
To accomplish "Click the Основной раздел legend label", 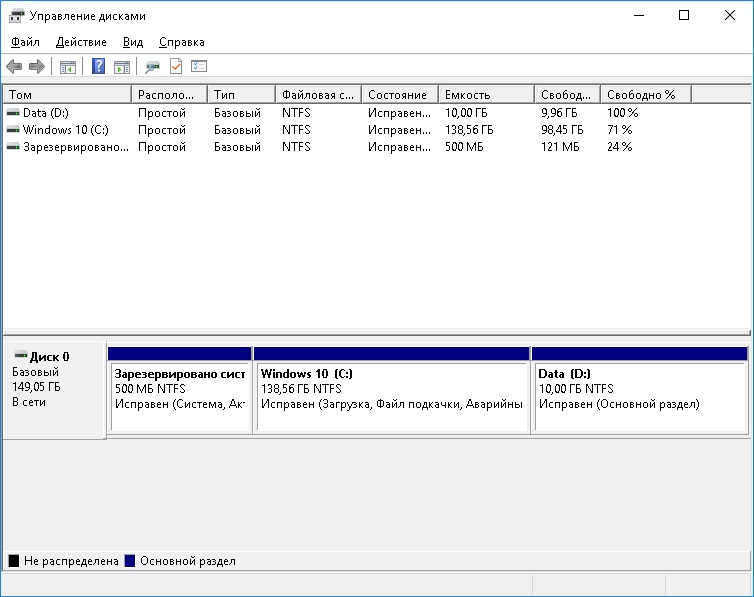I will 188,561.
